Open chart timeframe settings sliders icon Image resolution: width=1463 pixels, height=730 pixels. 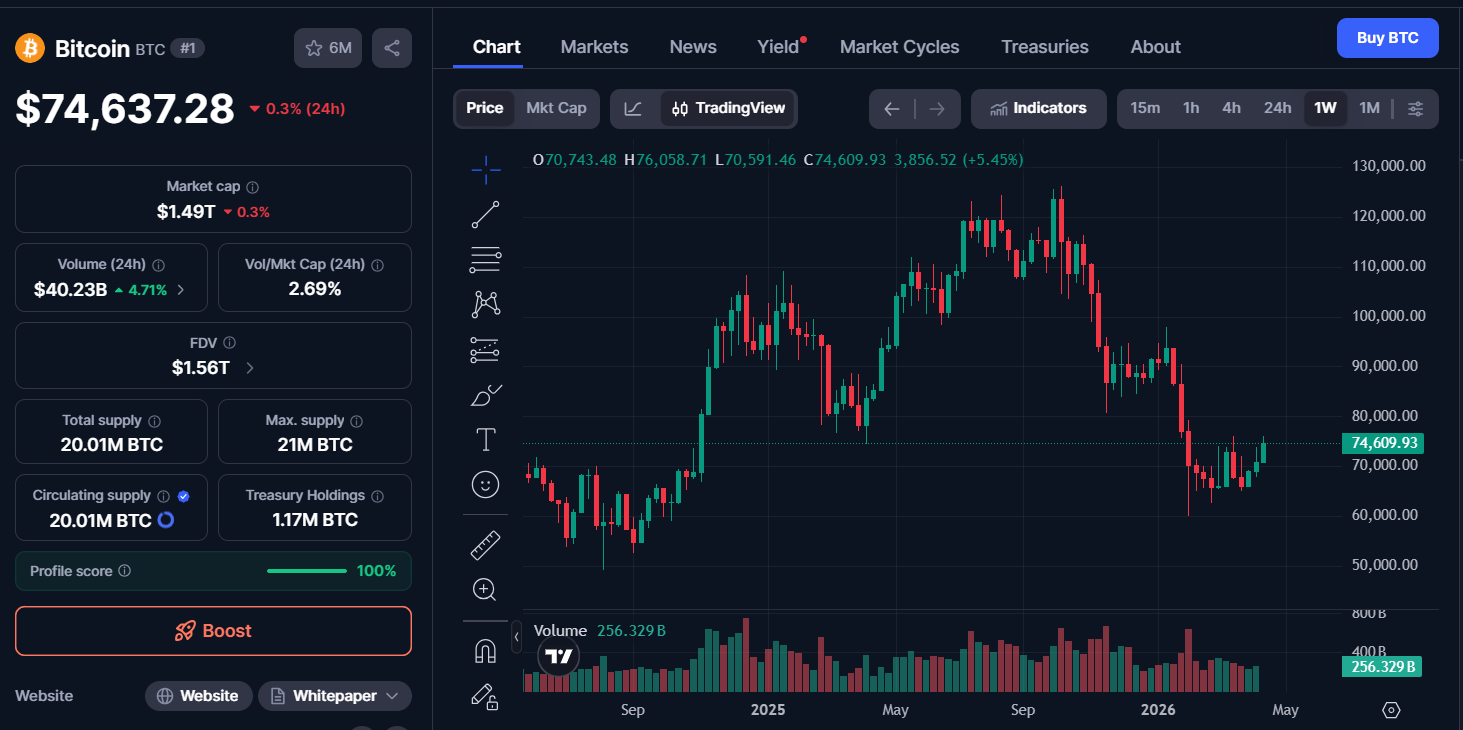point(1415,109)
